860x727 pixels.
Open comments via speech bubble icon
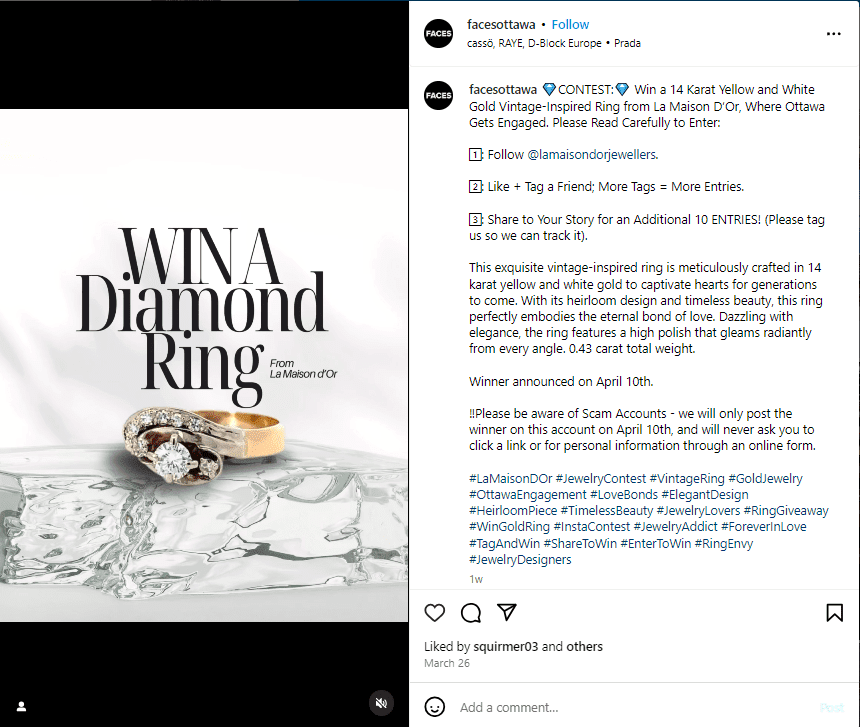[471, 613]
